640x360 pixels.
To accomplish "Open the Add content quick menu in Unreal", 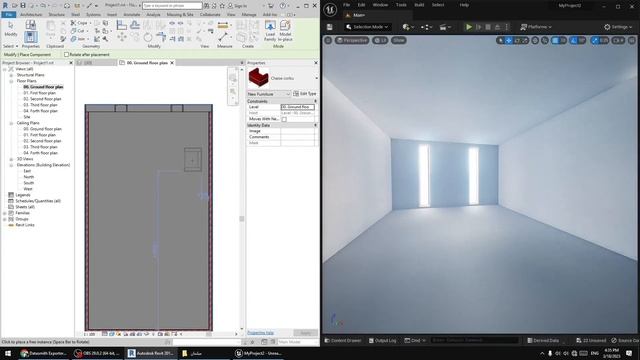I will click(x=408, y=27).
